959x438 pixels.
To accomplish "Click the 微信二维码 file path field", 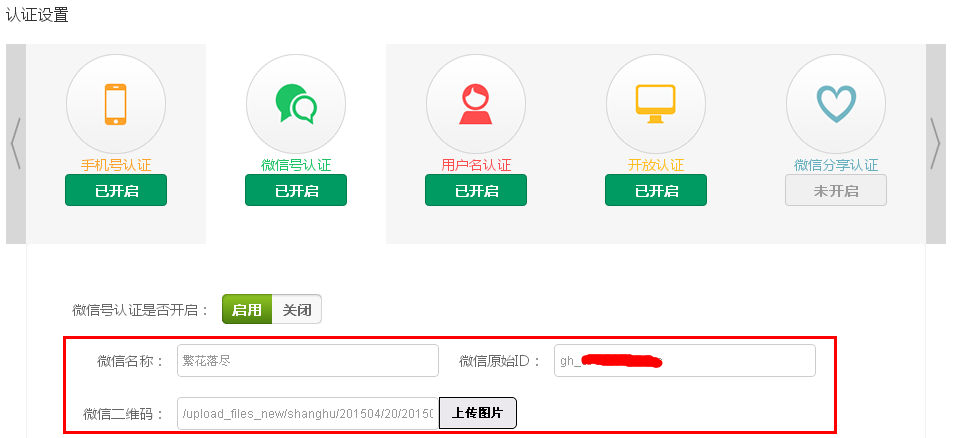I will (308, 413).
